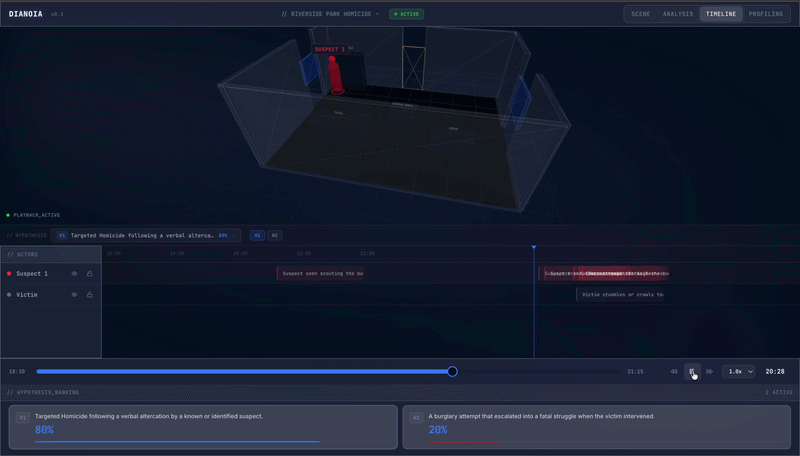Open the Riverside Park Homicide case dropdown

click(x=330, y=14)
